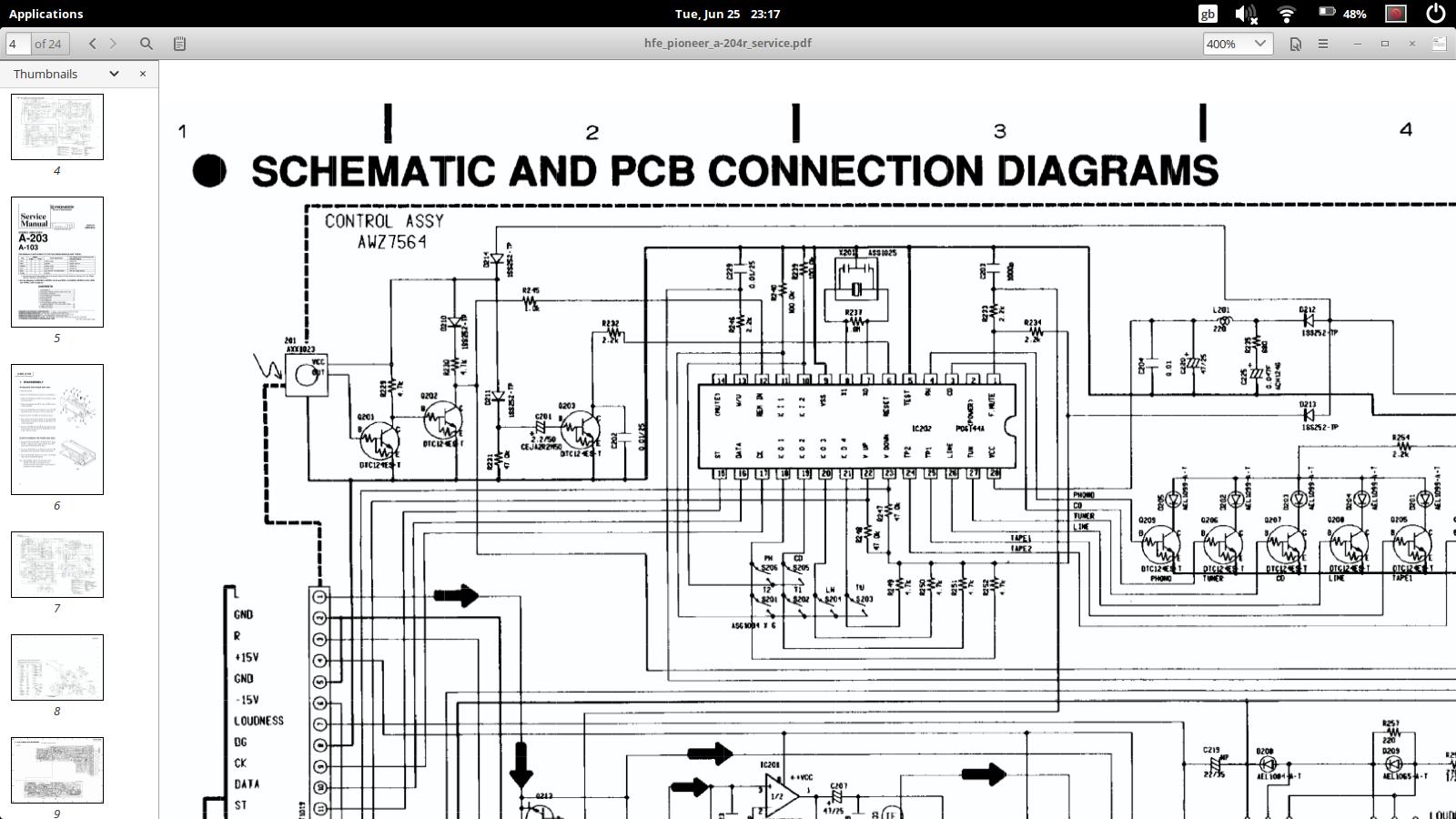
Task: Go to next page arrow
Action: [x=113, y=43]
